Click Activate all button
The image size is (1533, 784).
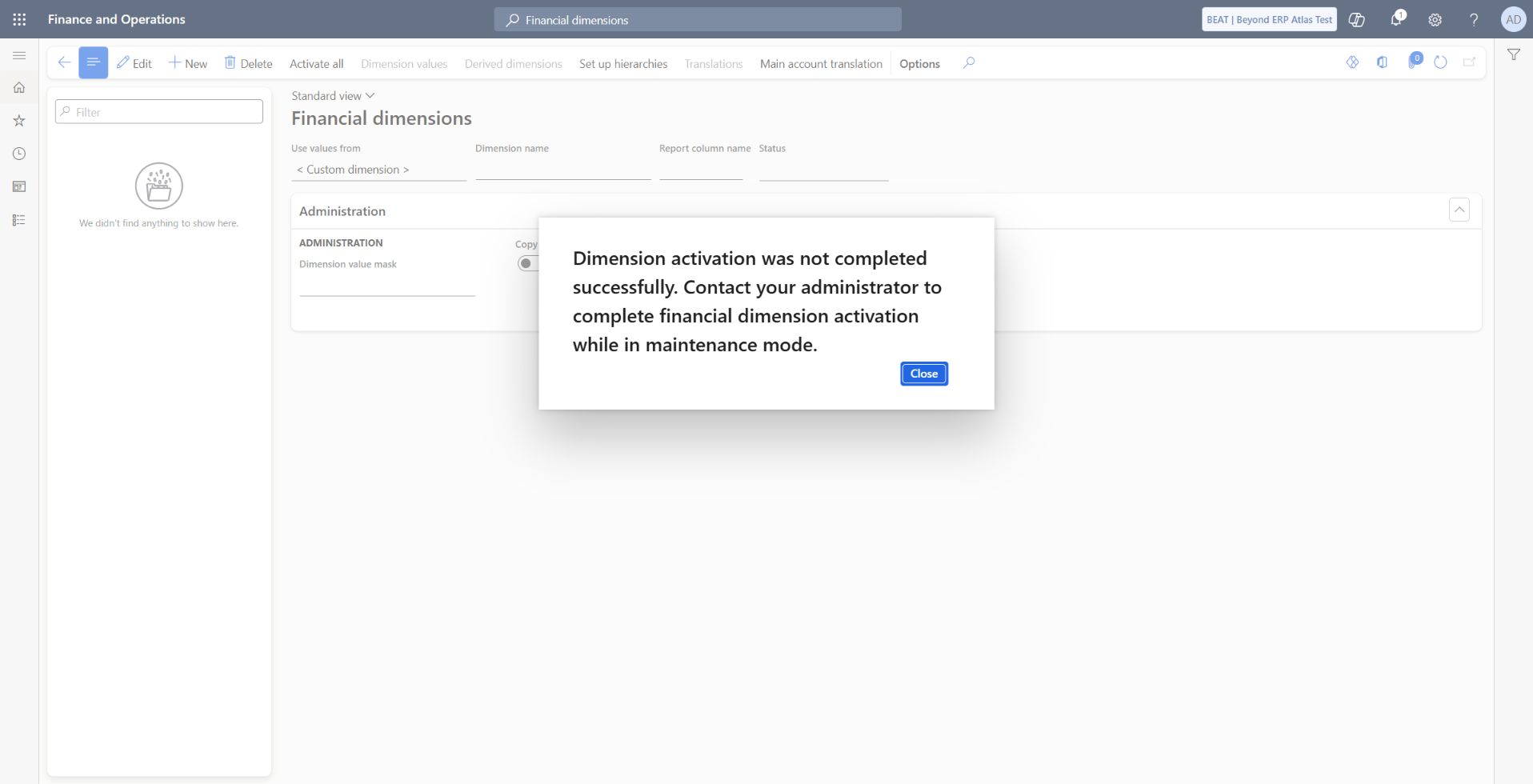(316, 63)
